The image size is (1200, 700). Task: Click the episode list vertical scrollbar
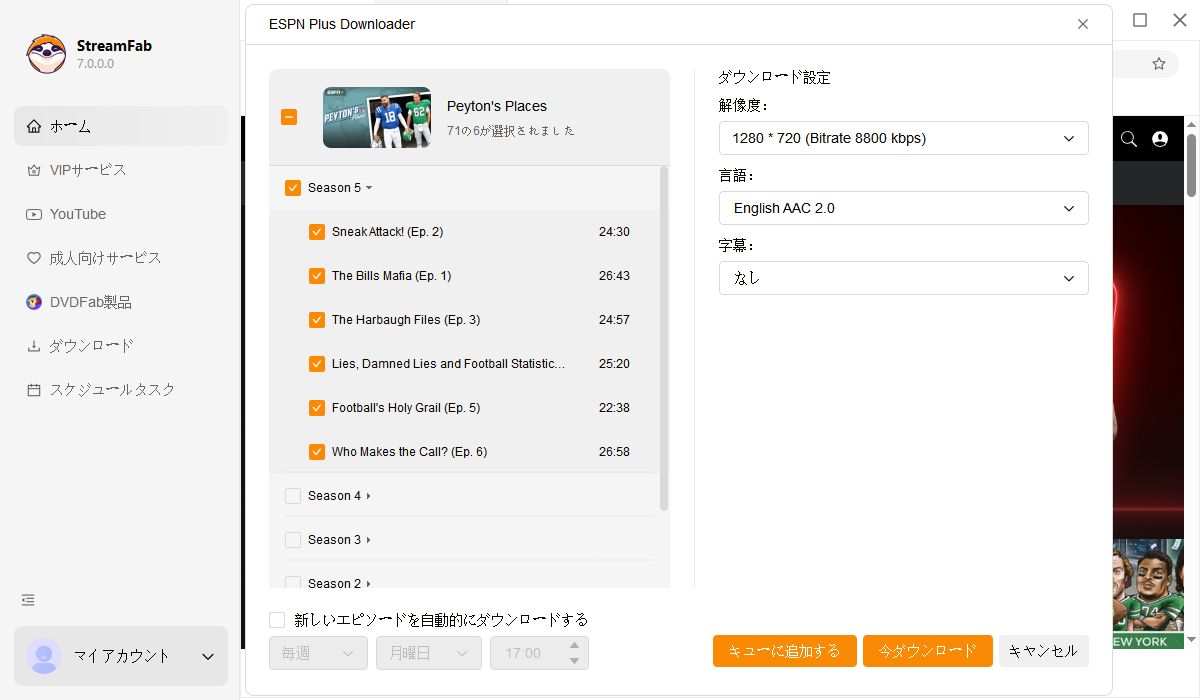(x=663, y=340)
